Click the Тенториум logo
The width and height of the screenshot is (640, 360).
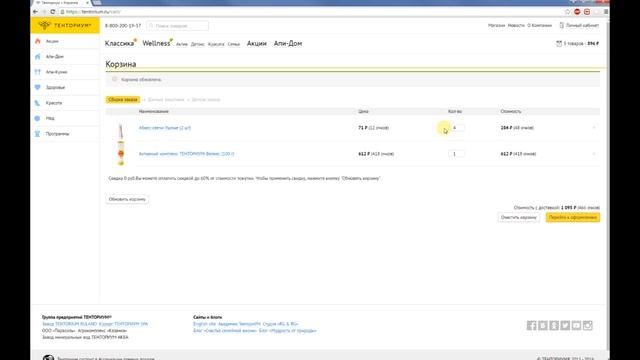pyautogui.click(x=65, y=25)
